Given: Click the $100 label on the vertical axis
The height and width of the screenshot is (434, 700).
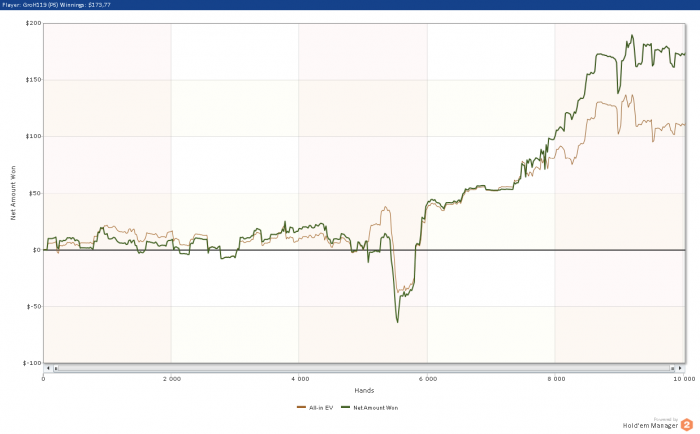Looking at the screenshot, I should (33, 137).
